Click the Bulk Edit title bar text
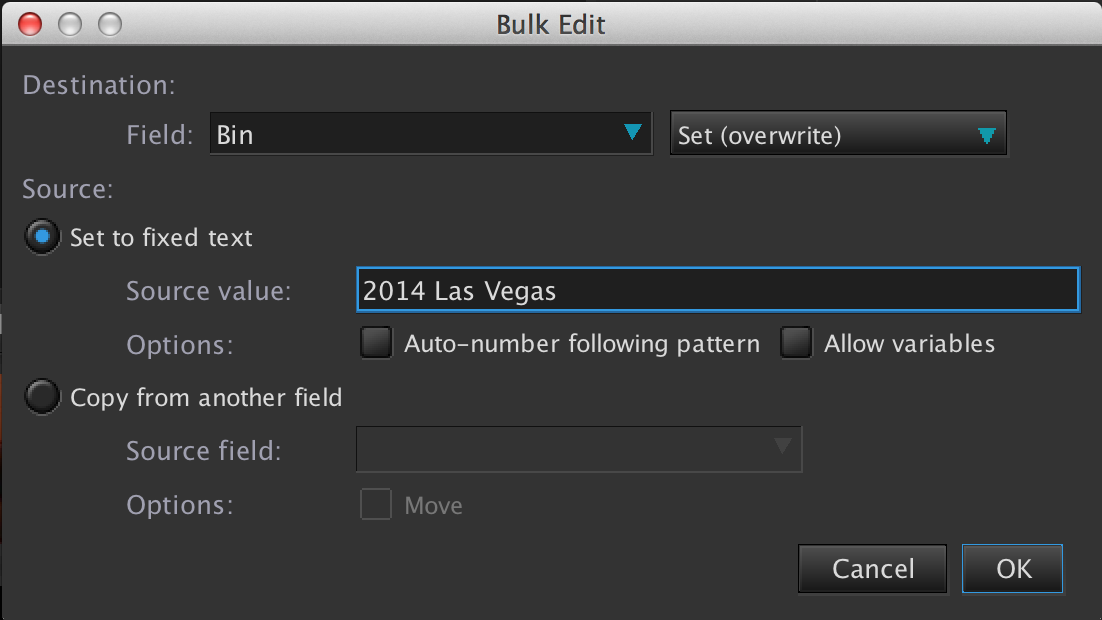 [x=551, y=24]
